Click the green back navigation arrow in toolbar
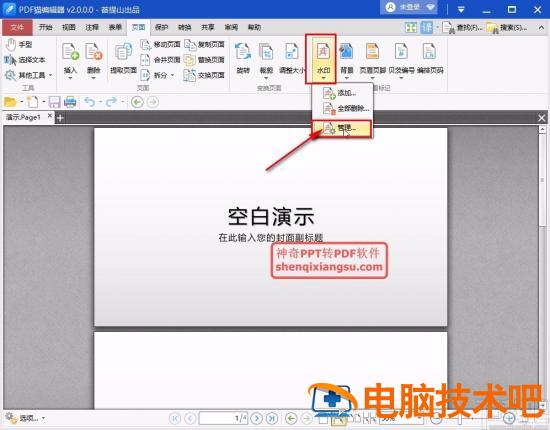550x430 pixels. (x=137, y=102)
